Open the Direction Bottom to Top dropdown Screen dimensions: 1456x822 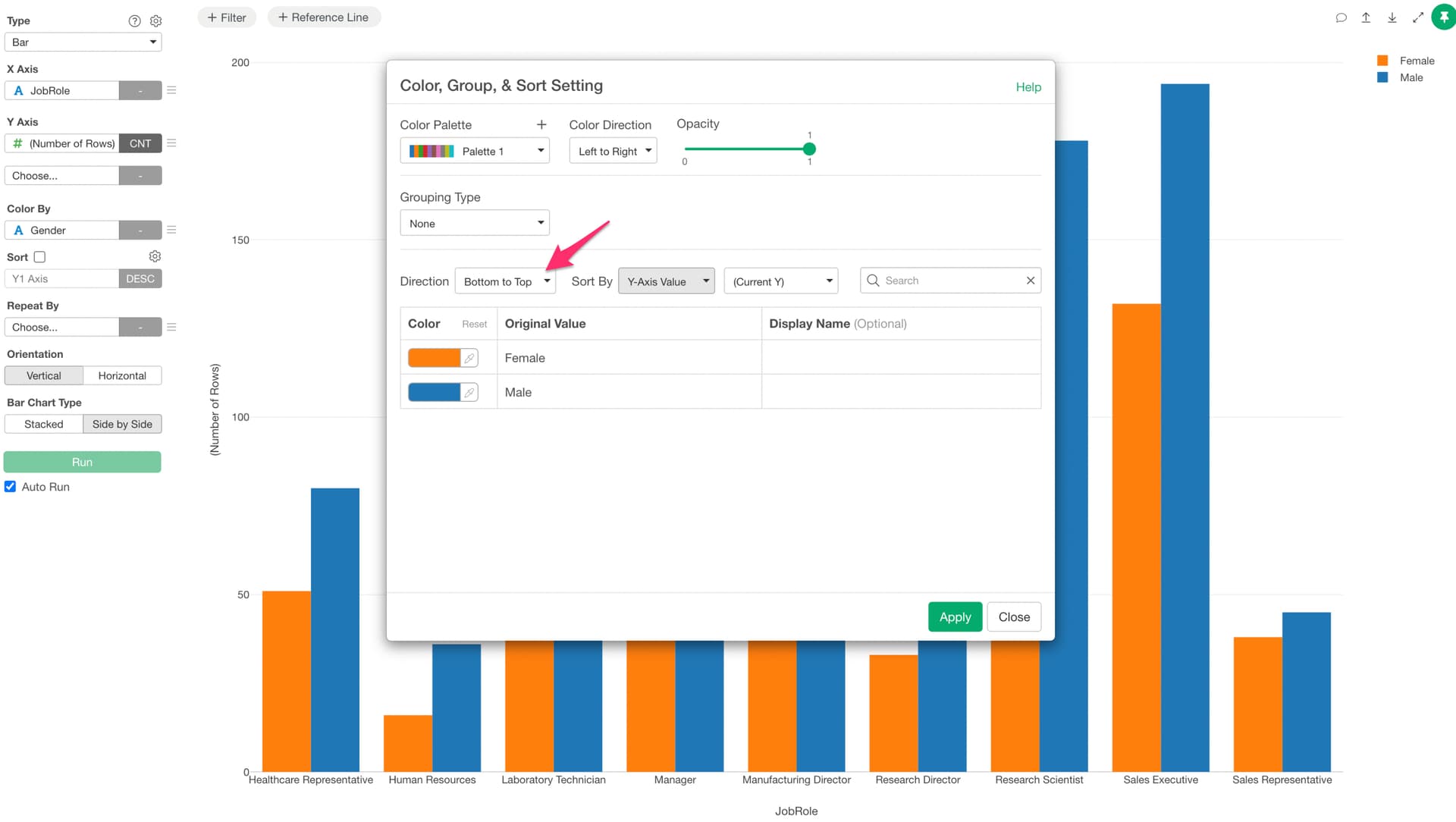tap(505, 281)
